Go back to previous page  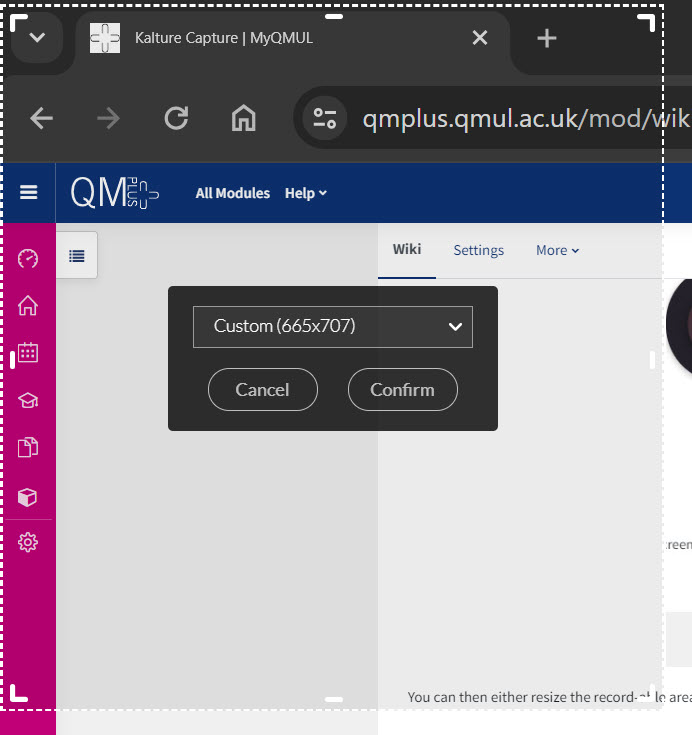coord(41,118)
